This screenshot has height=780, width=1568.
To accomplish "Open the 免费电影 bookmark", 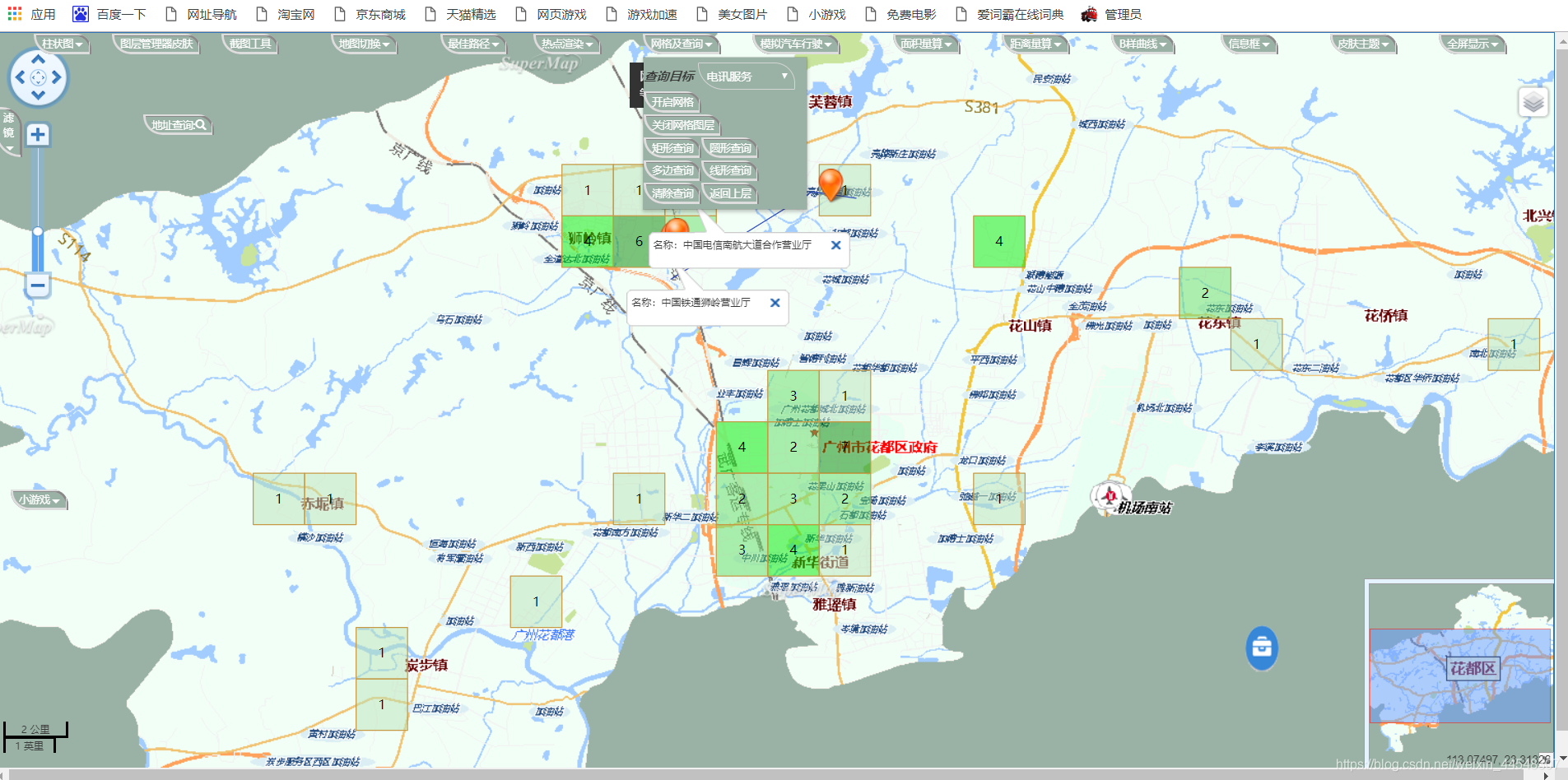I will [900, 14].
